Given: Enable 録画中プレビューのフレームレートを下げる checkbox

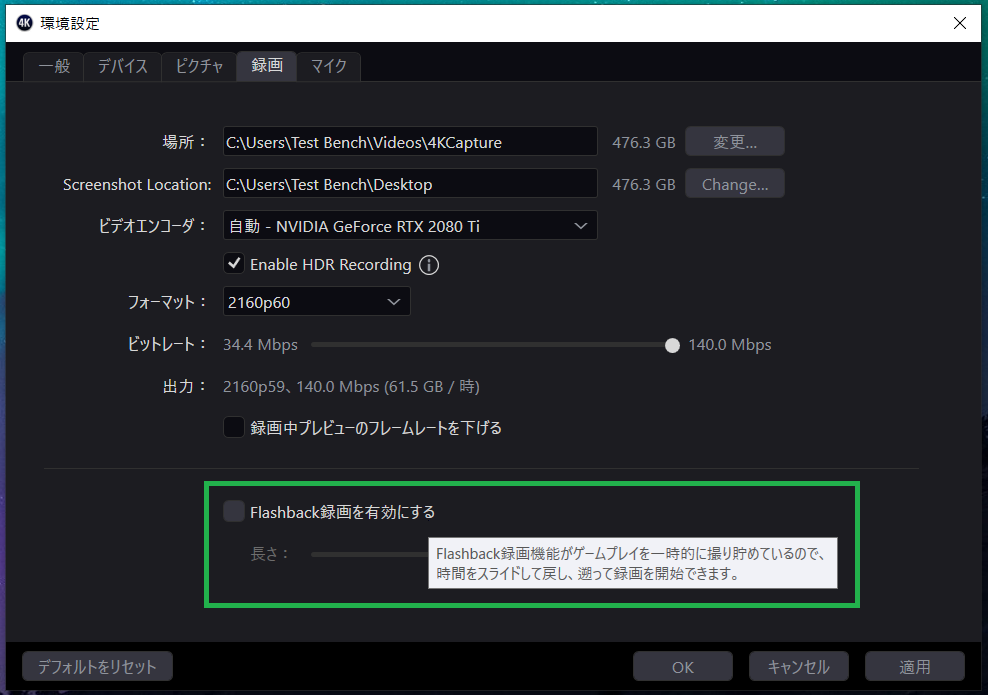Looking at the screenshot, I should (x=234, y=427).
